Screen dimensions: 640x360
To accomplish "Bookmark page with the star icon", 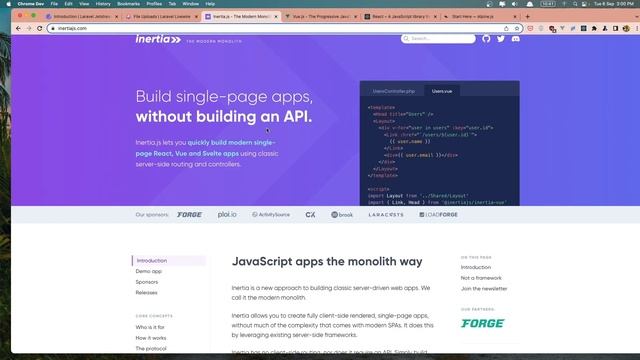I will 517,28.
